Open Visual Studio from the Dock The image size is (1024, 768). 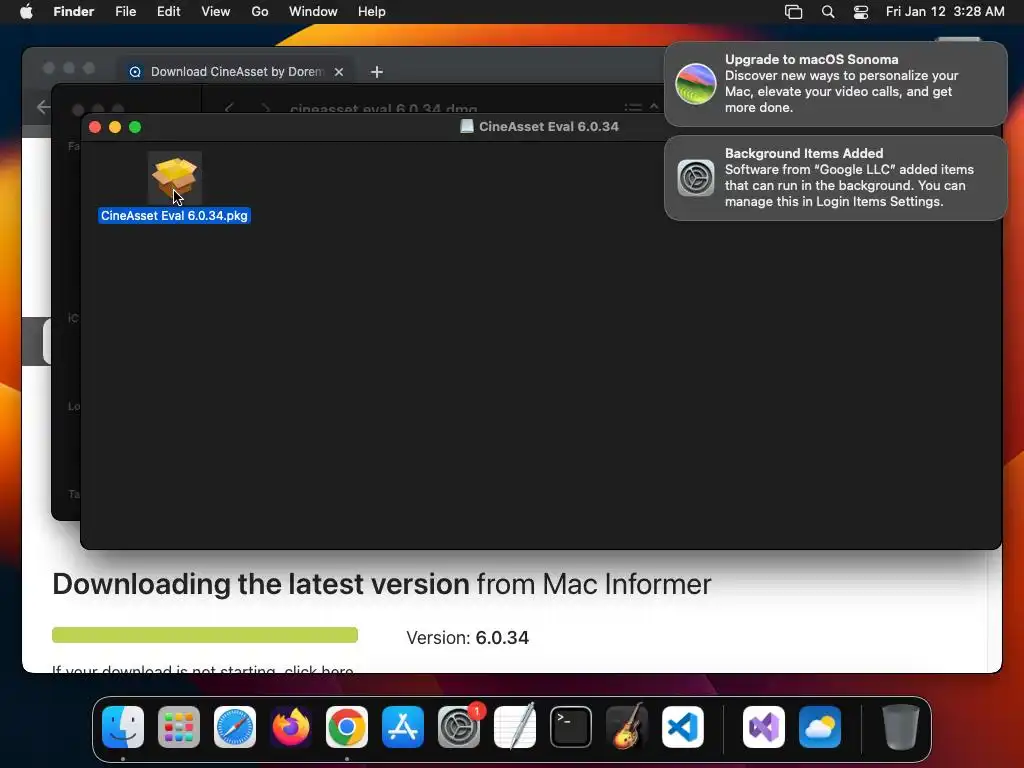pyautogui.click(x=764, y=727)
